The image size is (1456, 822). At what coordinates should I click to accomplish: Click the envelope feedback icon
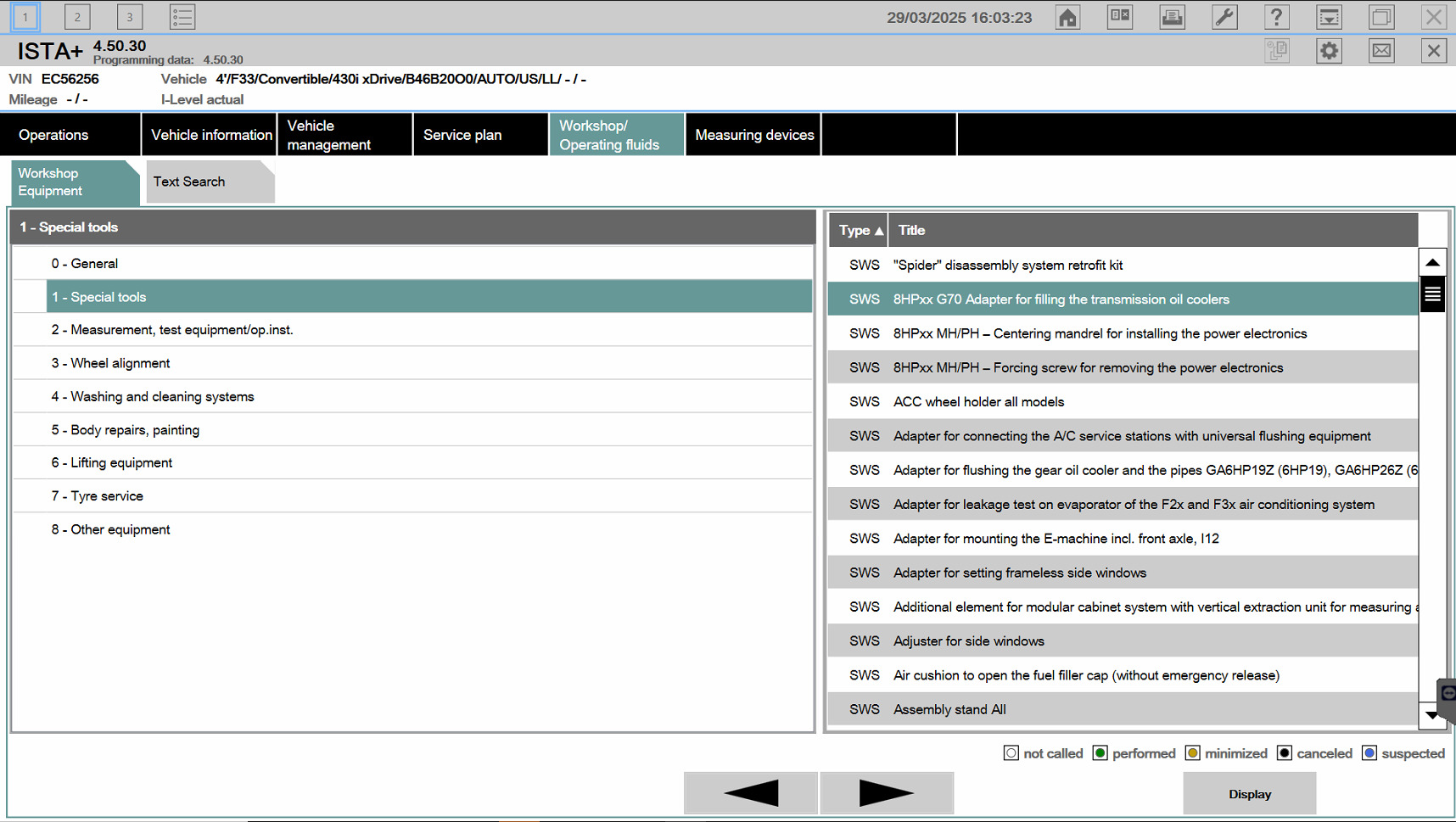1381,51
